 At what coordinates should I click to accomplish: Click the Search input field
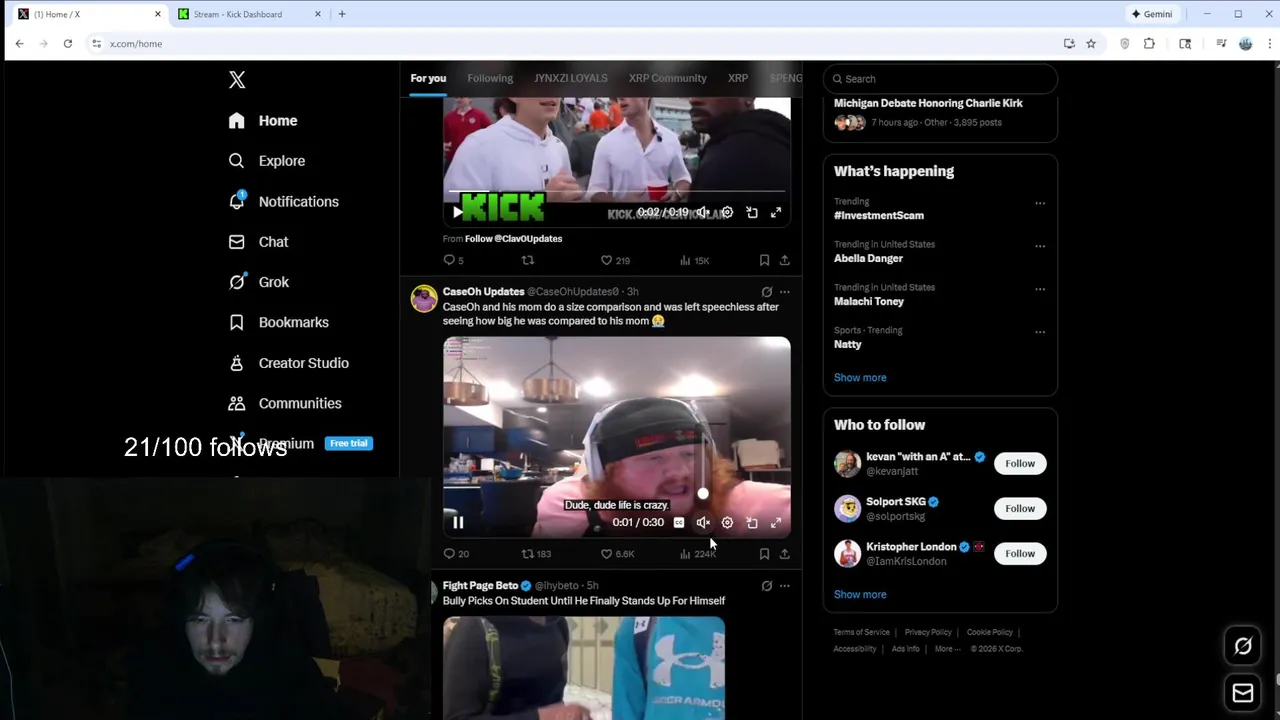(940, 79)
